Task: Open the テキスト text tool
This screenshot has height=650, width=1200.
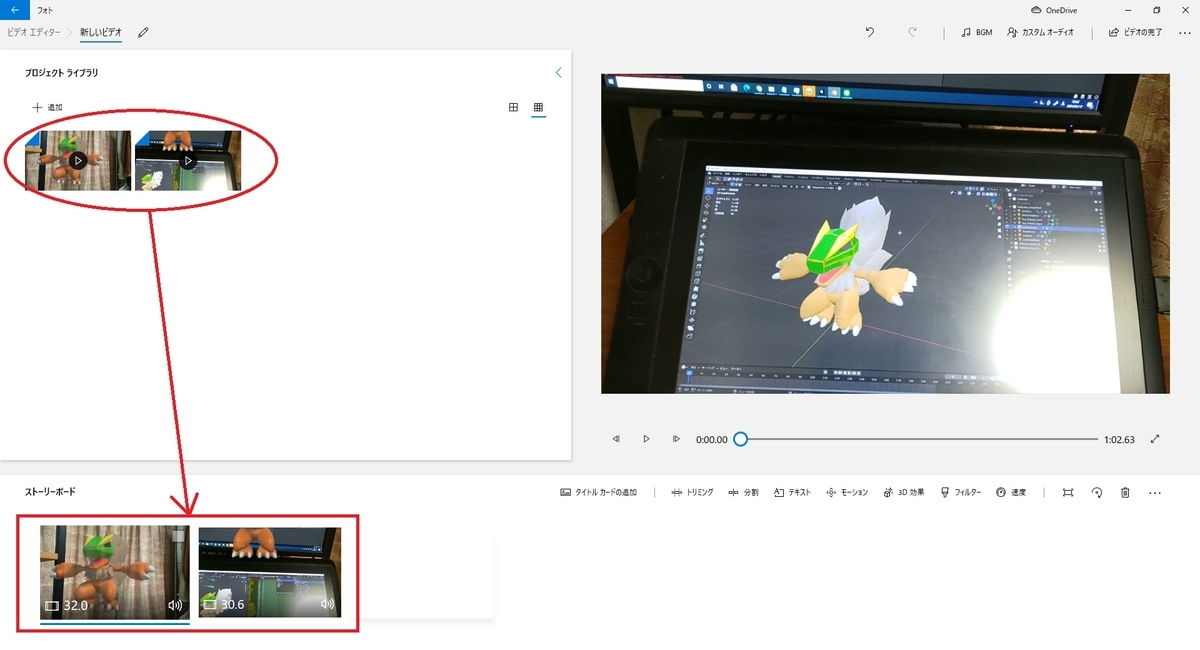Action: [792, 493]
